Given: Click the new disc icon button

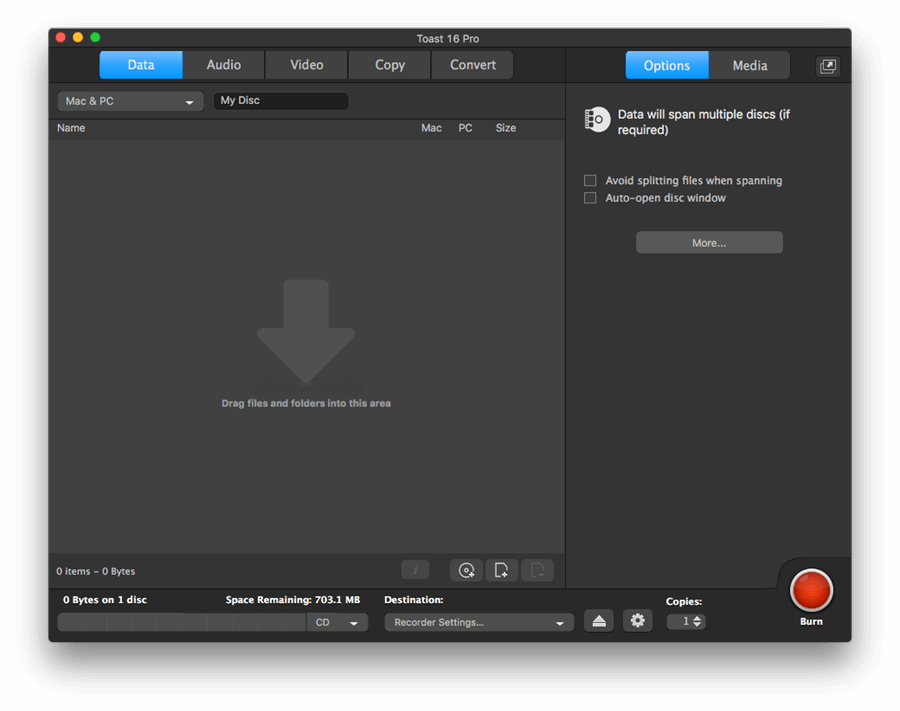Looking at the screenshot, I should pyautogui.click(x=466, y=570).
